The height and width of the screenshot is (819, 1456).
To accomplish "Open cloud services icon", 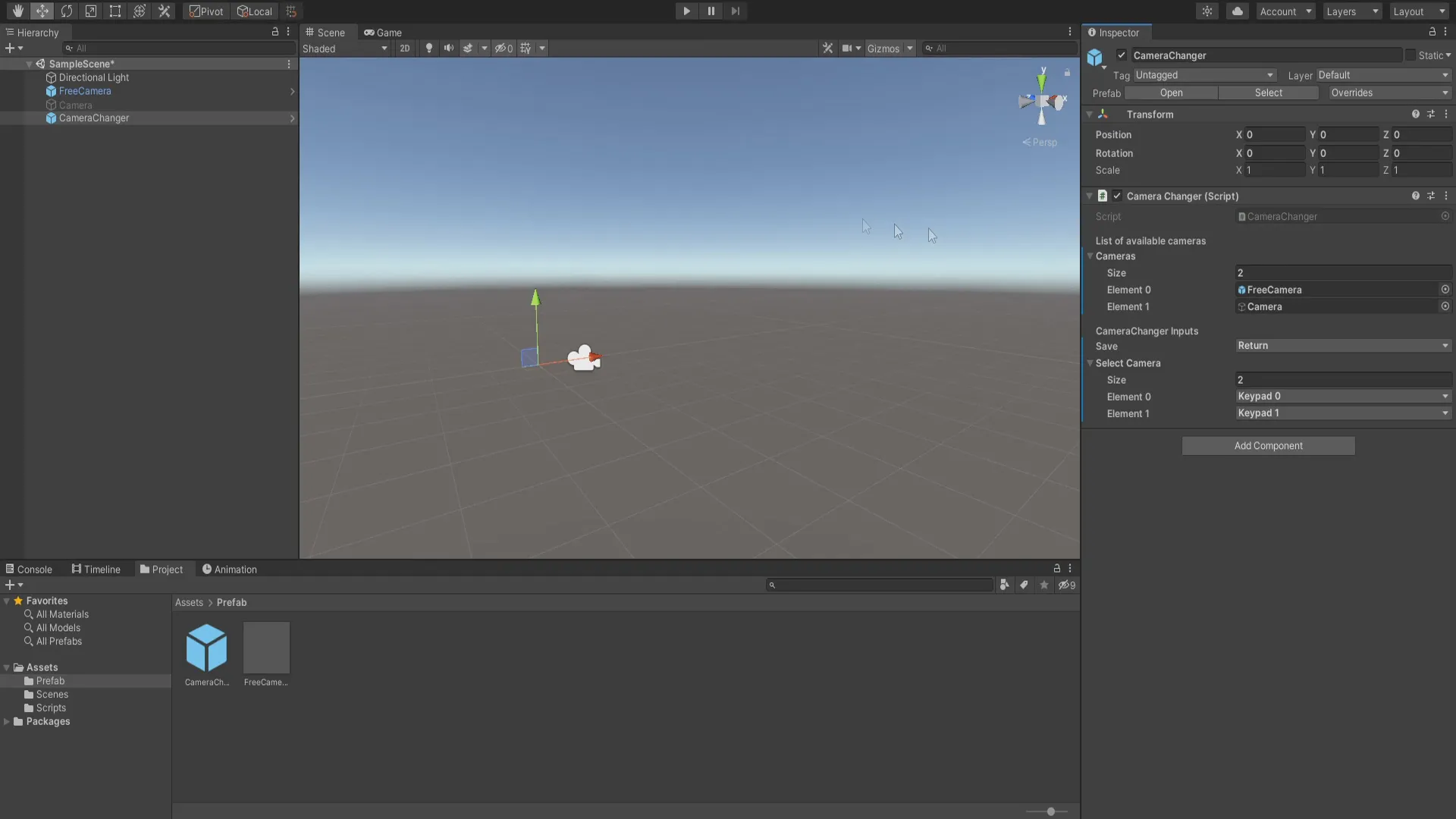I will (1237, 11).
